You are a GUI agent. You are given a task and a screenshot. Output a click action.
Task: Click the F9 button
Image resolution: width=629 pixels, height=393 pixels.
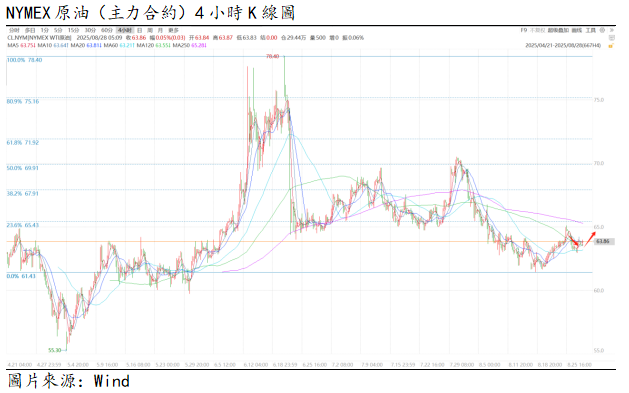pos(523,30)
